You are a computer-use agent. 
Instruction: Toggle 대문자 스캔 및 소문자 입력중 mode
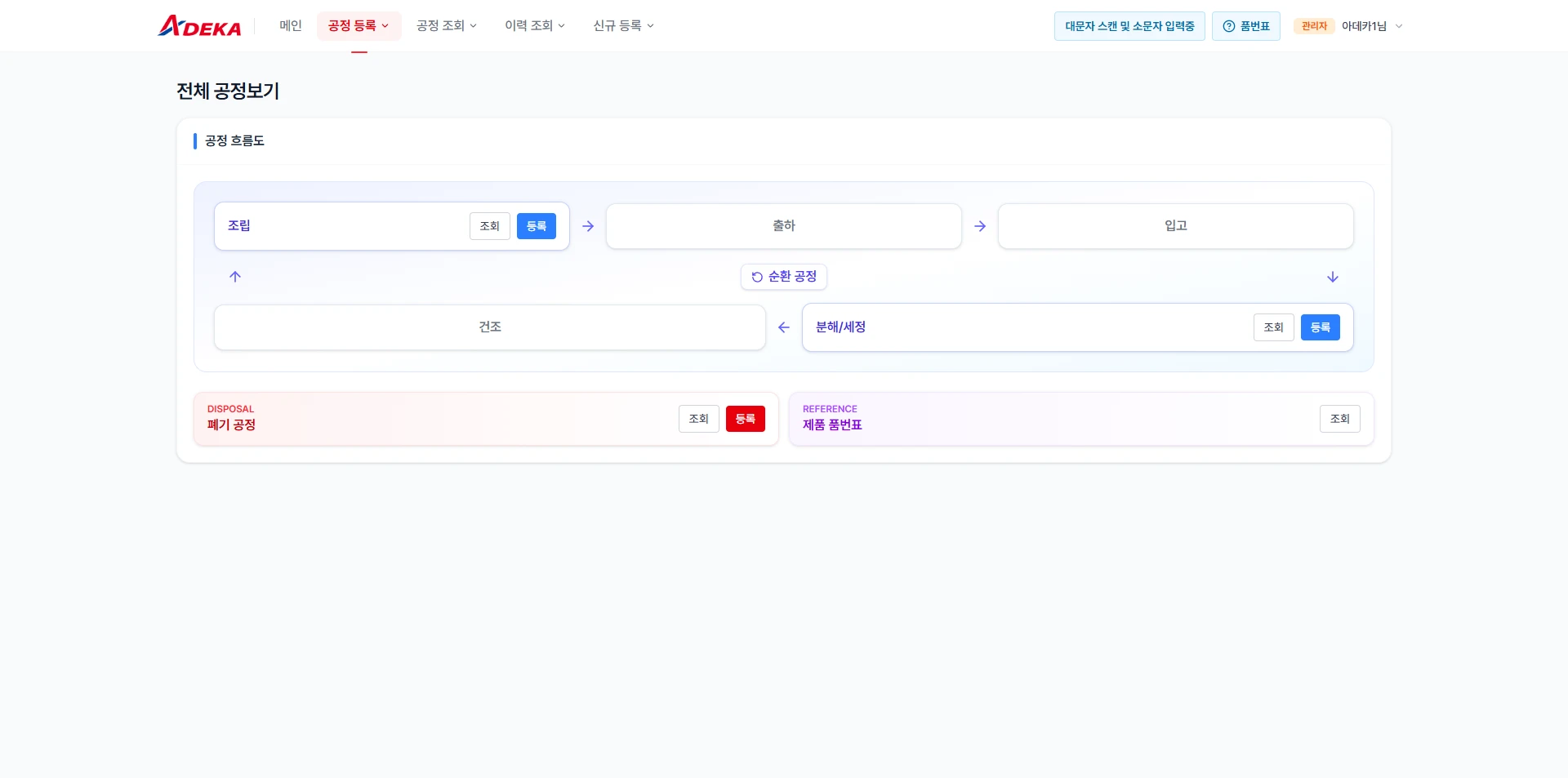point(1129,26)
